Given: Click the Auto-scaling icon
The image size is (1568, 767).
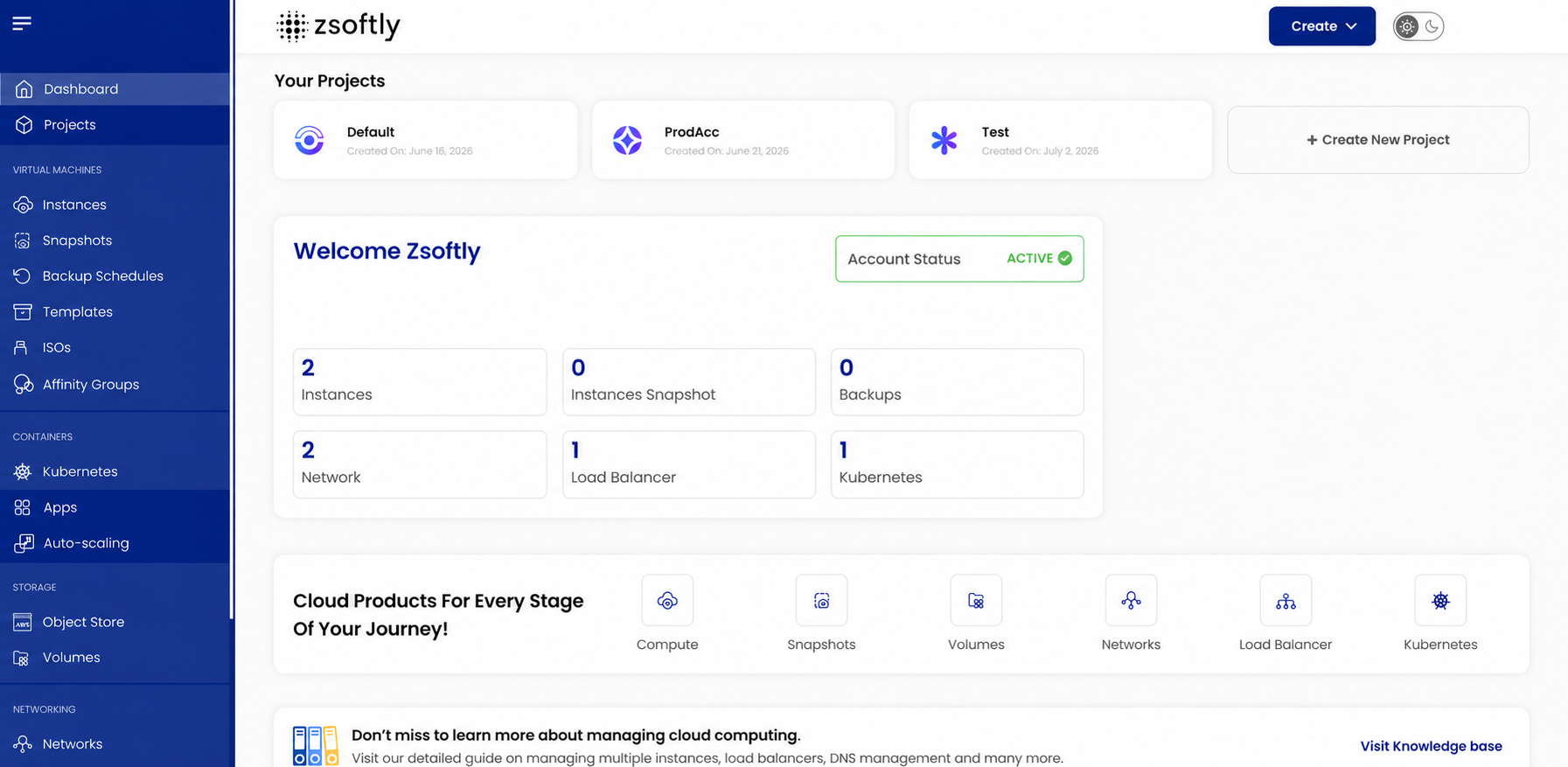Looking at the screenshot, I should (24, 543).
